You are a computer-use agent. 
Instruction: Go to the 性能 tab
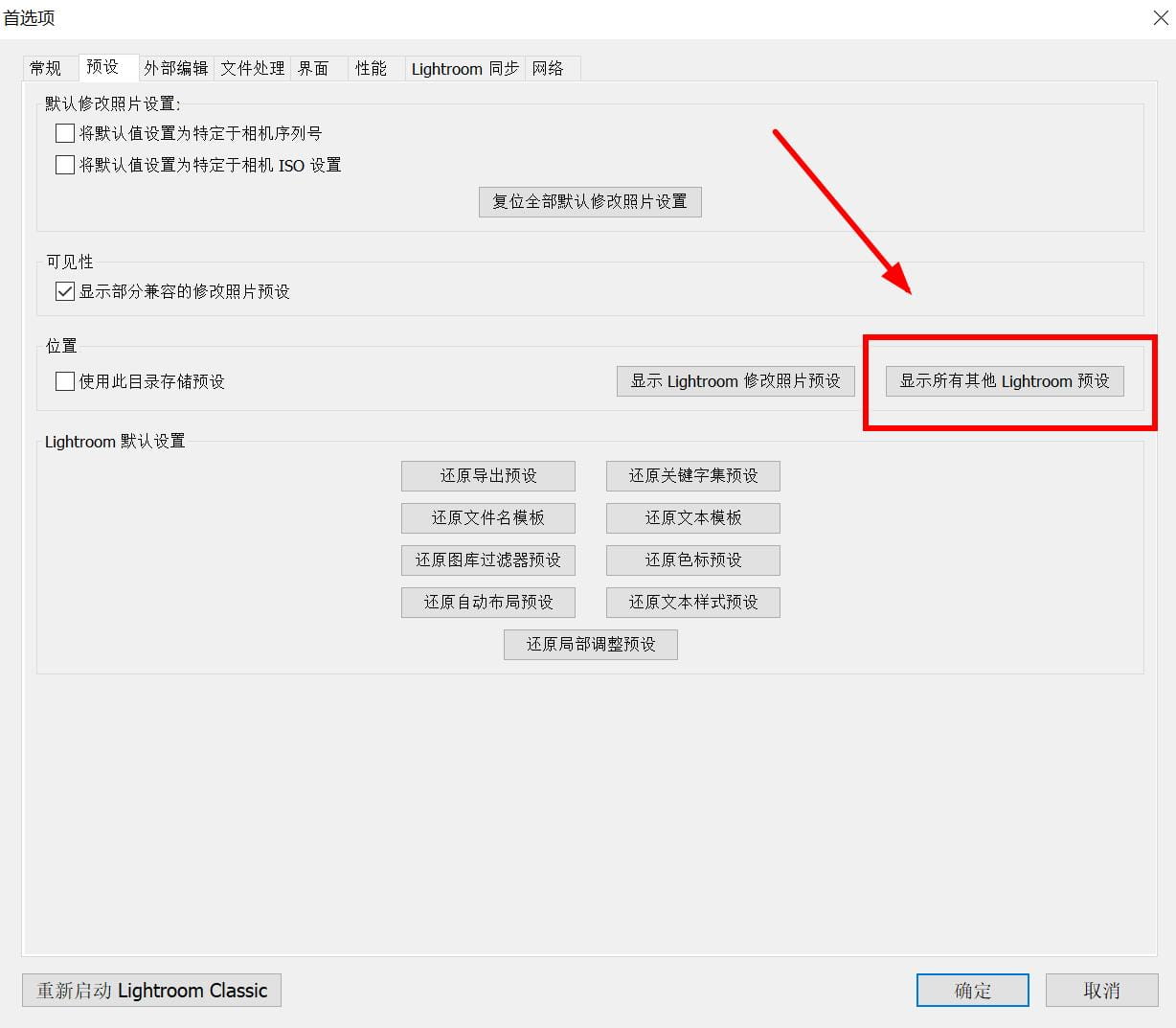[371, 68]
